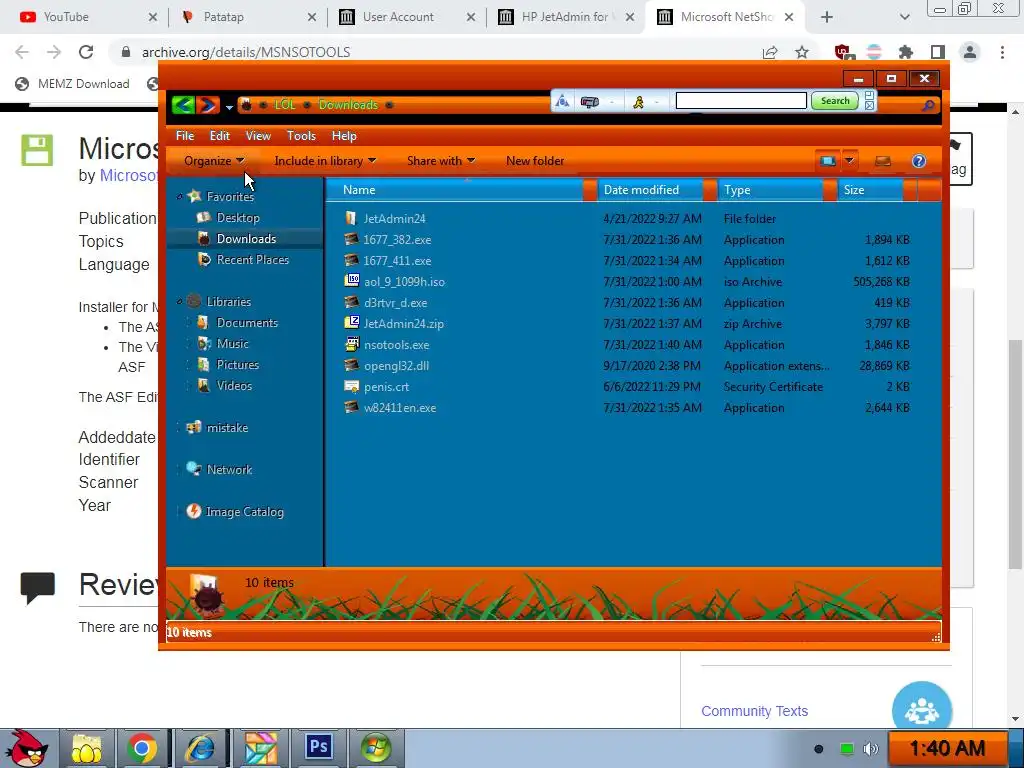1024x768 pixels.
Task: Click the blue Help question mark icon
Action: pyautogui.click(x=919, y=161)
